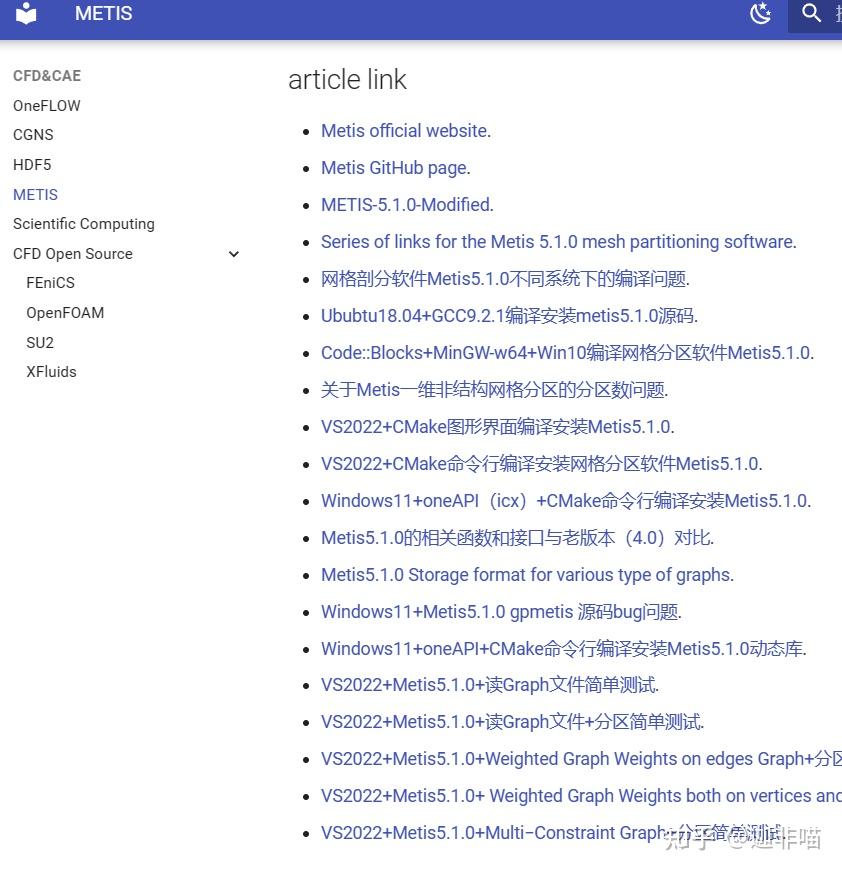Open the XFluids sub-item
Image resolution: width=842 pixels, height=872 pixels.
(x=51, y=372)
